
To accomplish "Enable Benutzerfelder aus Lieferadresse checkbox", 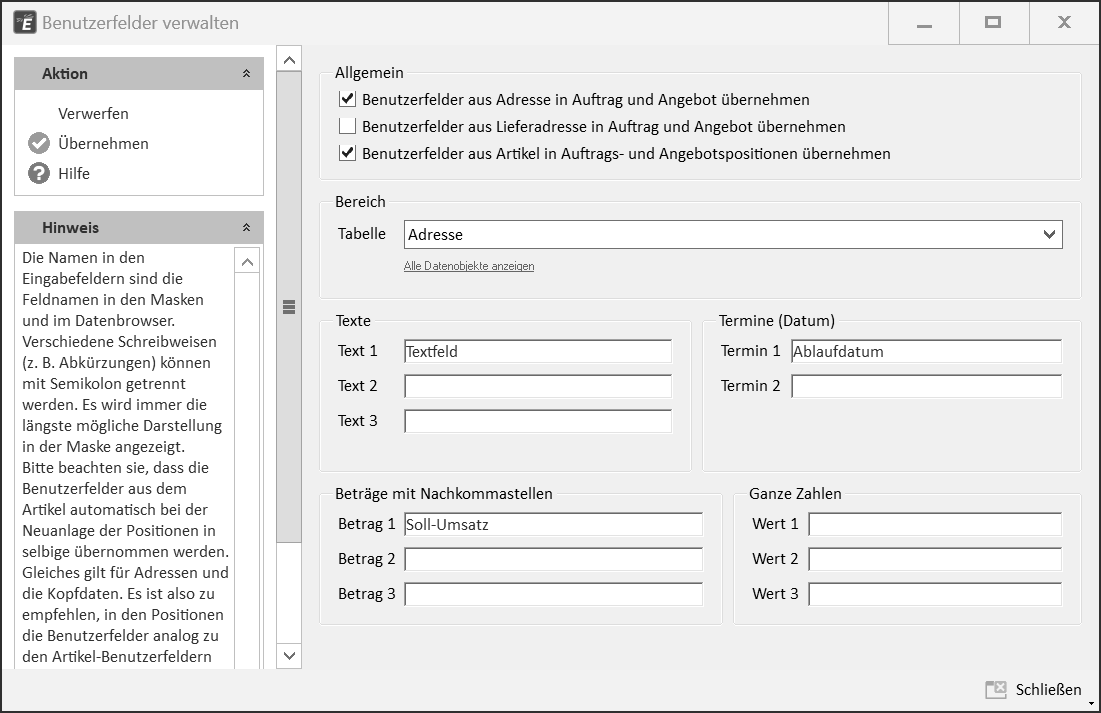I will coord(348,127).
